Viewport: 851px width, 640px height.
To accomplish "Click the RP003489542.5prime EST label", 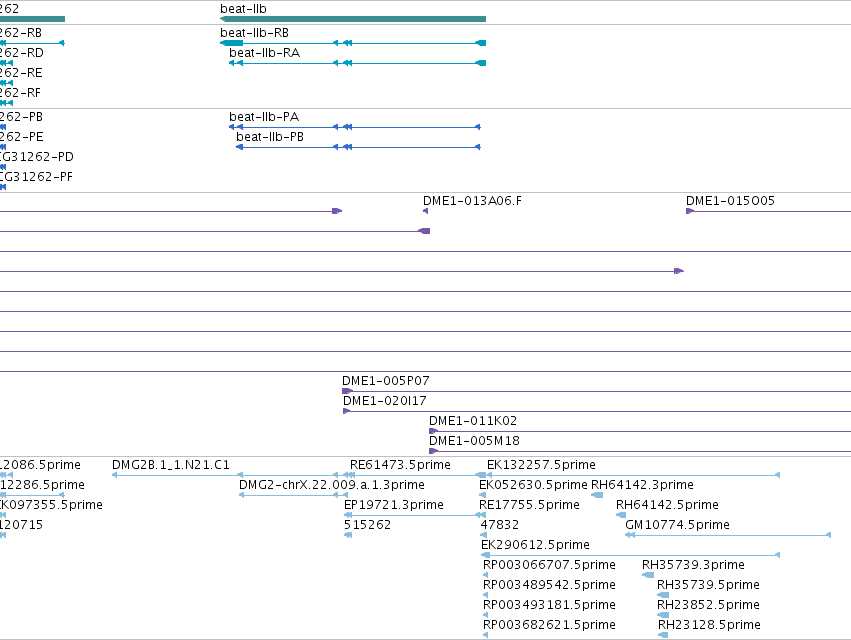I will 549,585.
